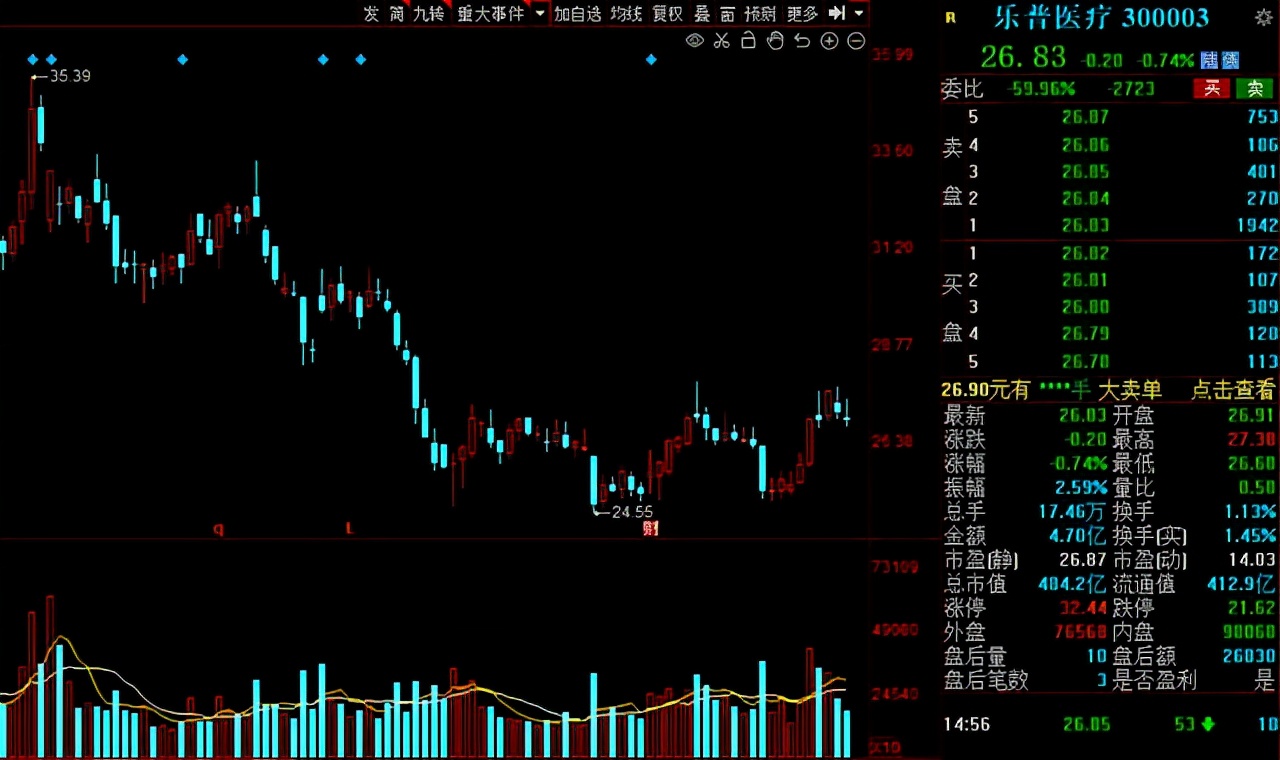
Task: Activate the hand pan tool
Action: 775,41
